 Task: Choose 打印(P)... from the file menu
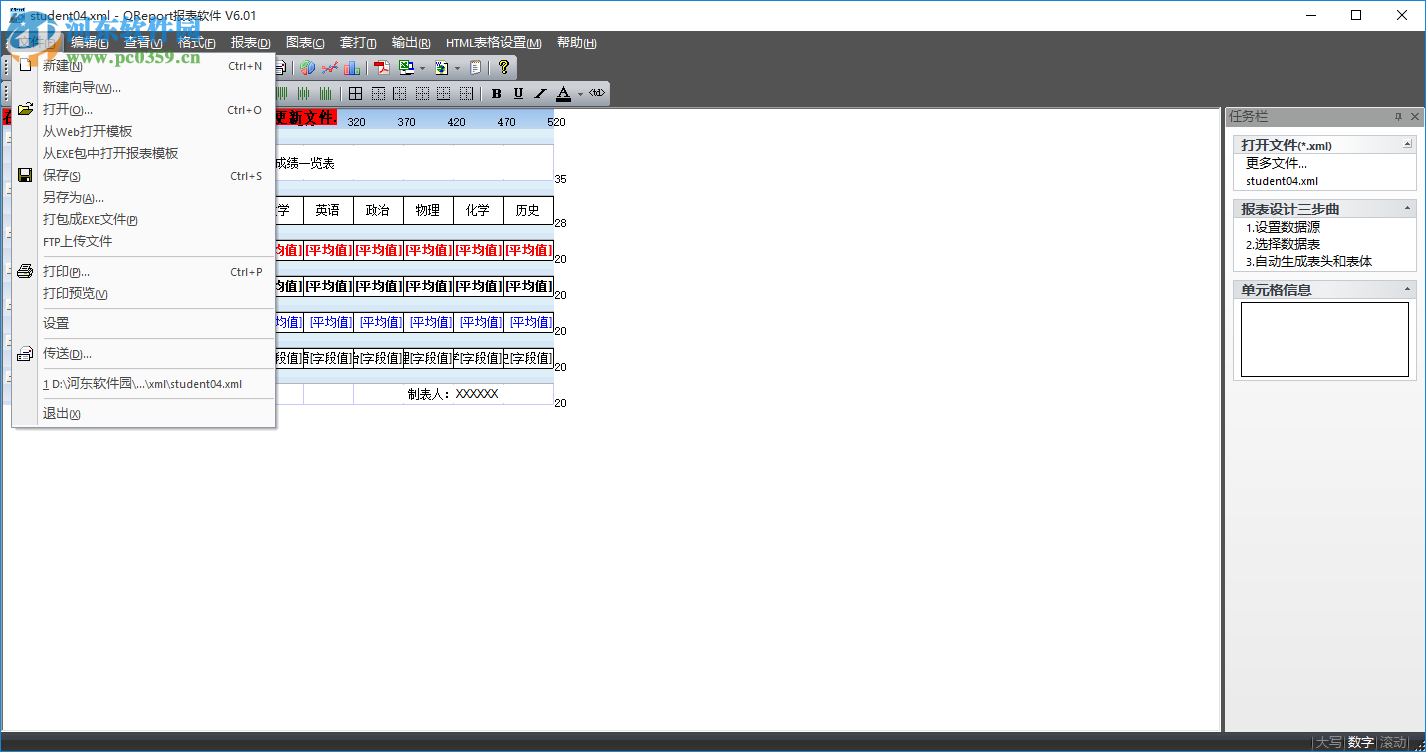point(143,272)
